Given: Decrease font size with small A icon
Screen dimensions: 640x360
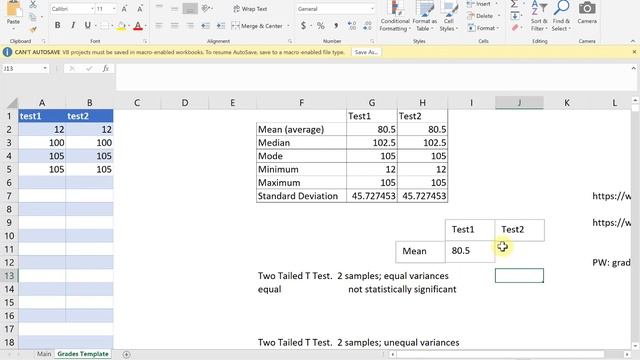Looking at the screenshot, I should pyautogui.click(x=140, y=9).
